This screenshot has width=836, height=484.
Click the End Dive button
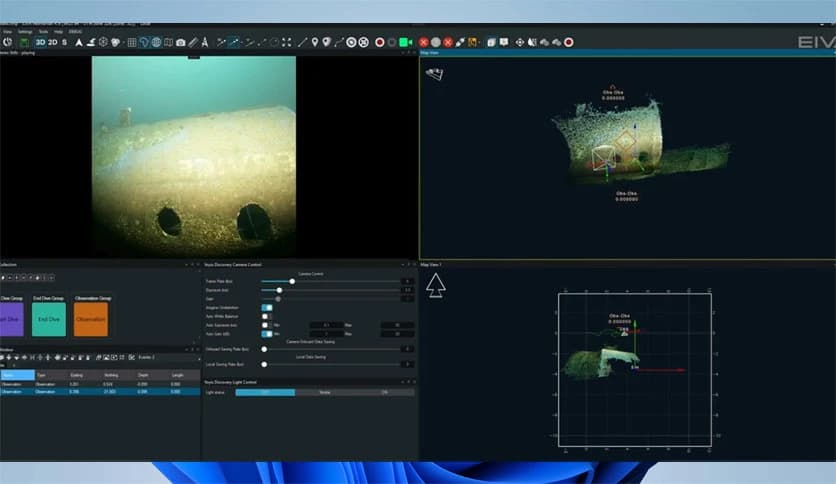49,319
